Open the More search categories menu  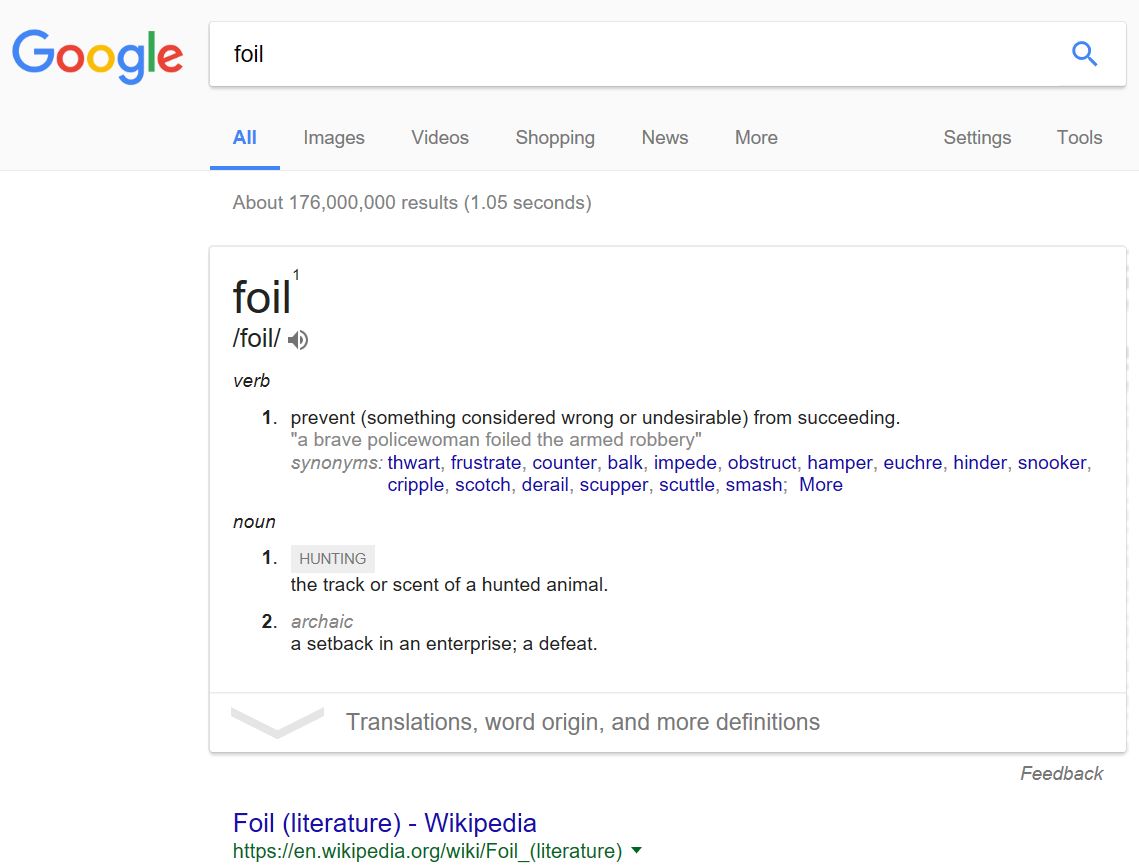[756, 137]
